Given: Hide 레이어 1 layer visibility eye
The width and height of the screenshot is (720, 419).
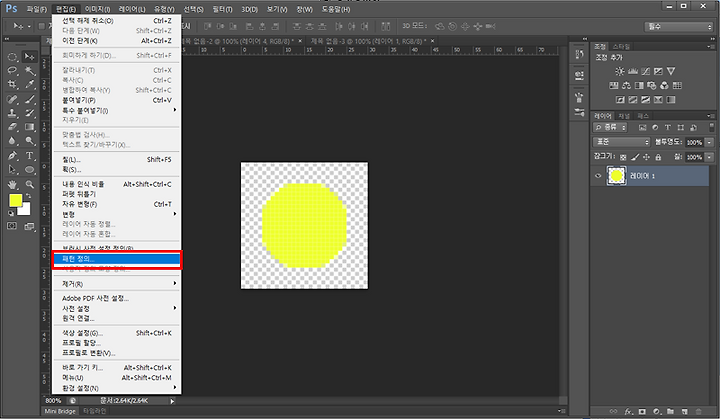Looking at the screenshot, I should point(598,176).
